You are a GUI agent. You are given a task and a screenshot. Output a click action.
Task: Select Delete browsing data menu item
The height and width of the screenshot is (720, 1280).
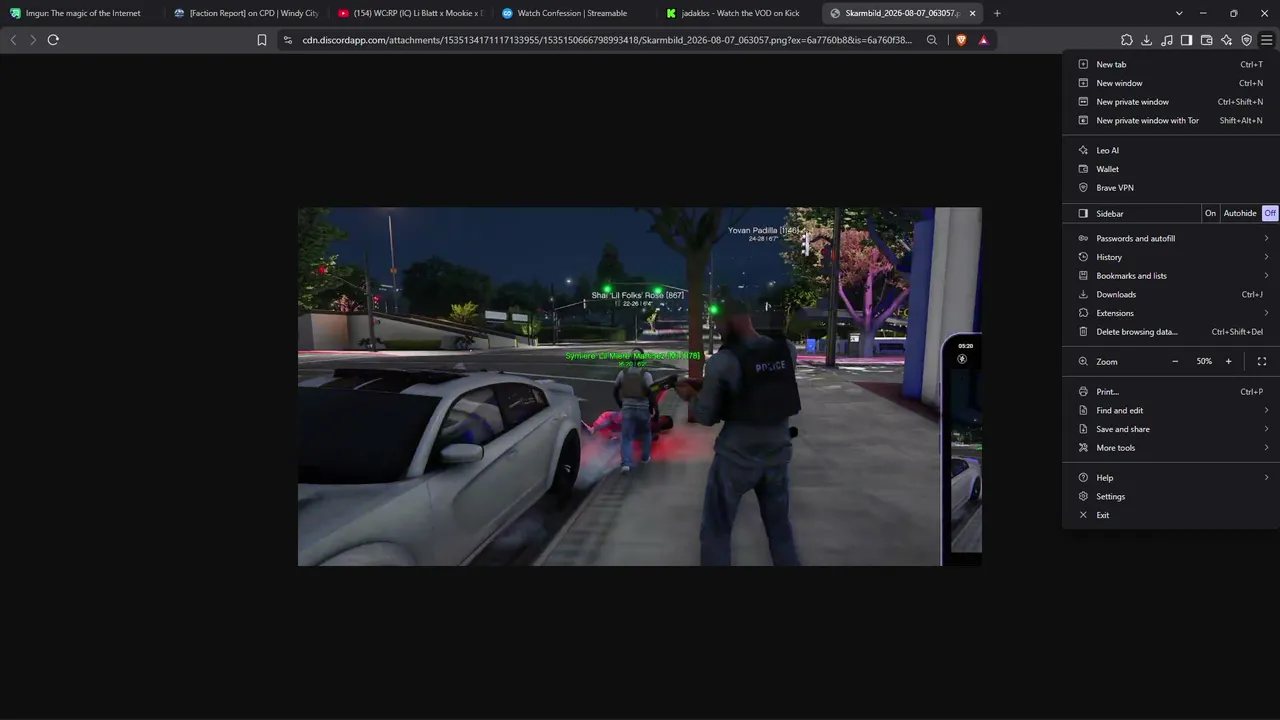1171,332
